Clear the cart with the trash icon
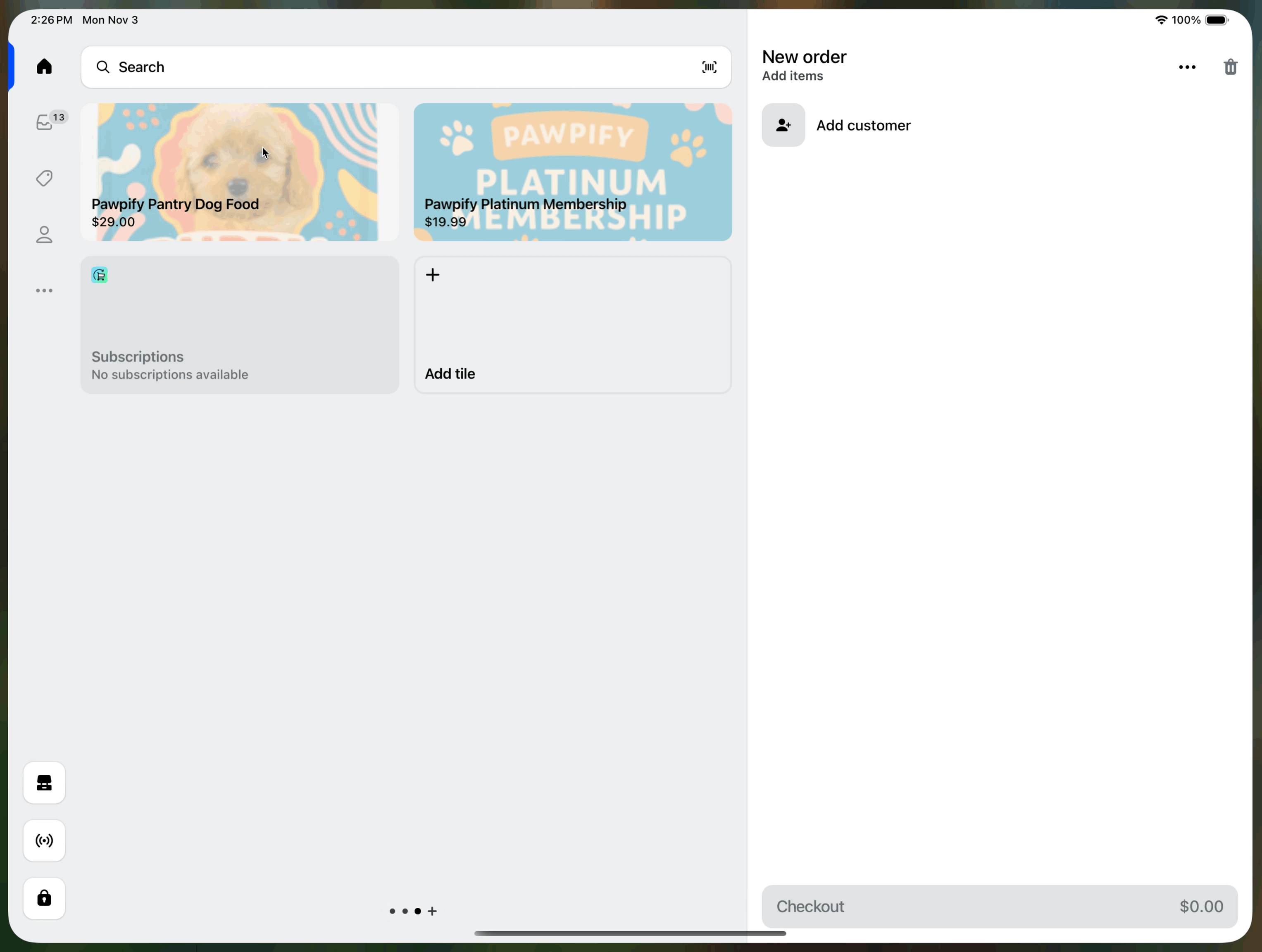The height and width of the screenshot is (952, 1262). click(x=1230, y=67)
